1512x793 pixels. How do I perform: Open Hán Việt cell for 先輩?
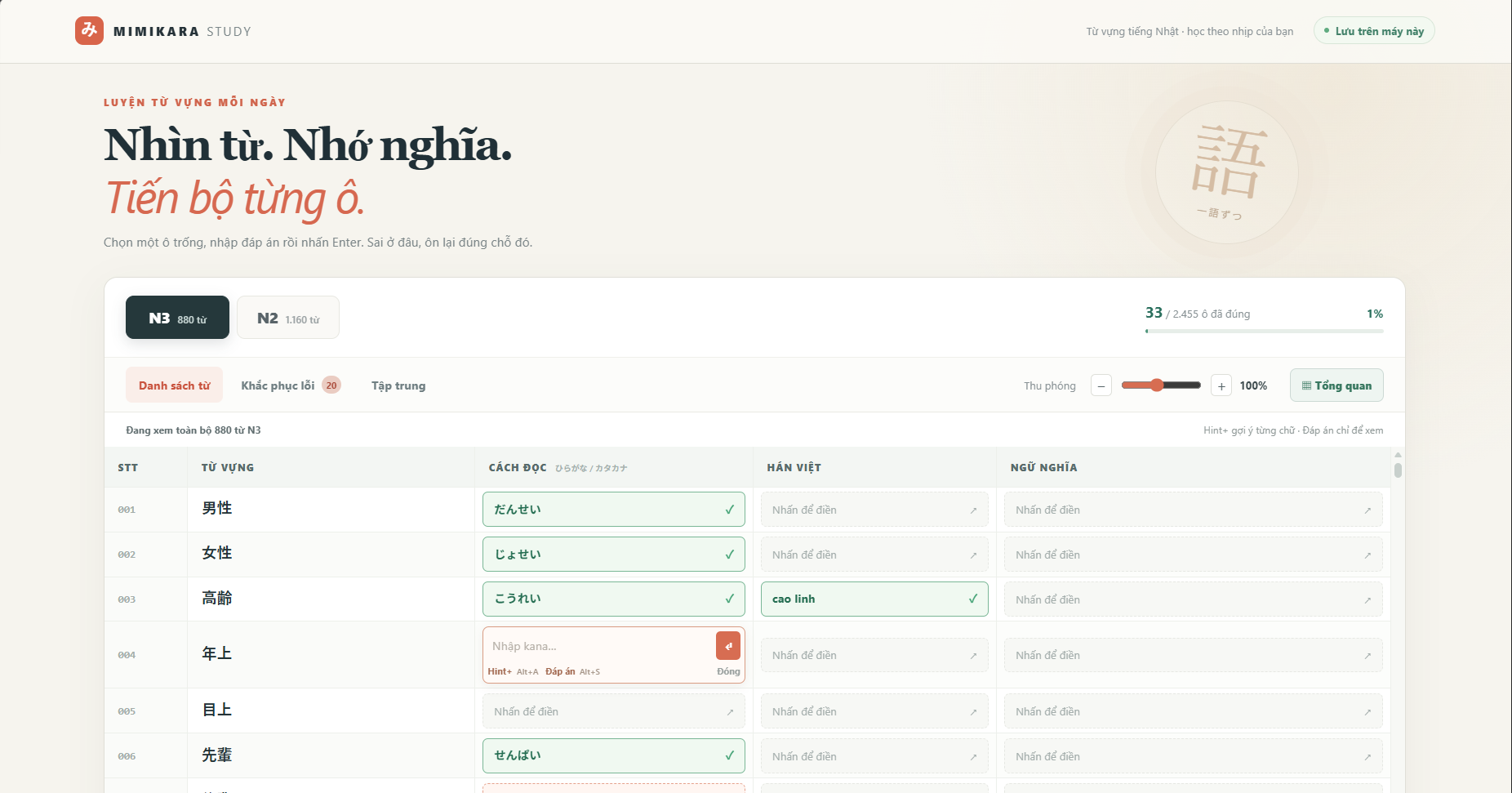point(874,756)
